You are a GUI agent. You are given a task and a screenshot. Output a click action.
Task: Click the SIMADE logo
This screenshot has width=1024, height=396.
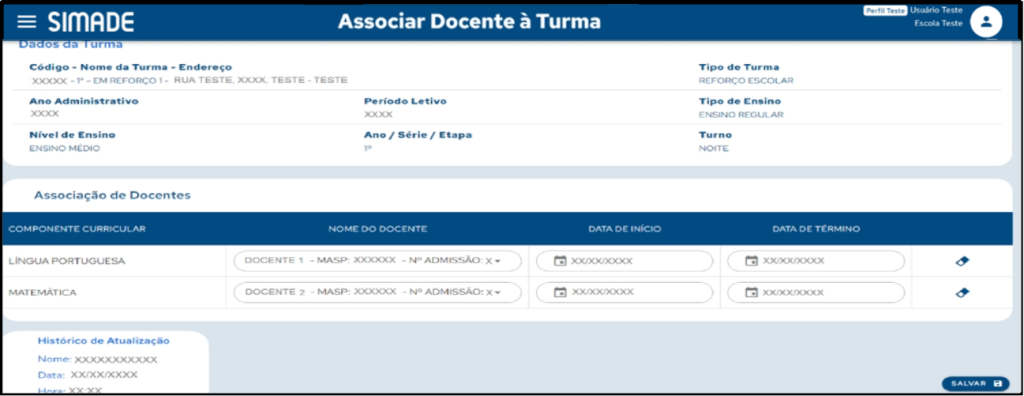pyautogui.click(x=91, y=22)
